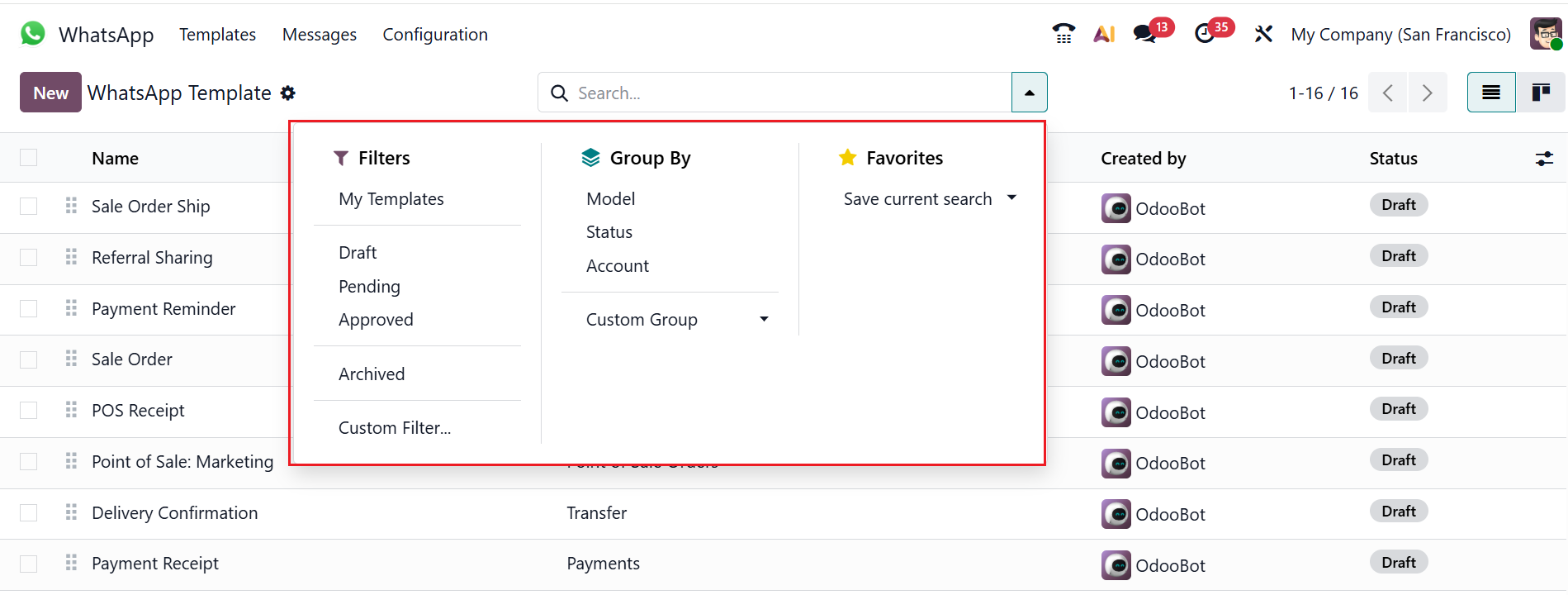The image size is (1568, 595).
Task: Open the activities clock icon
Action: pos(1205,34)
